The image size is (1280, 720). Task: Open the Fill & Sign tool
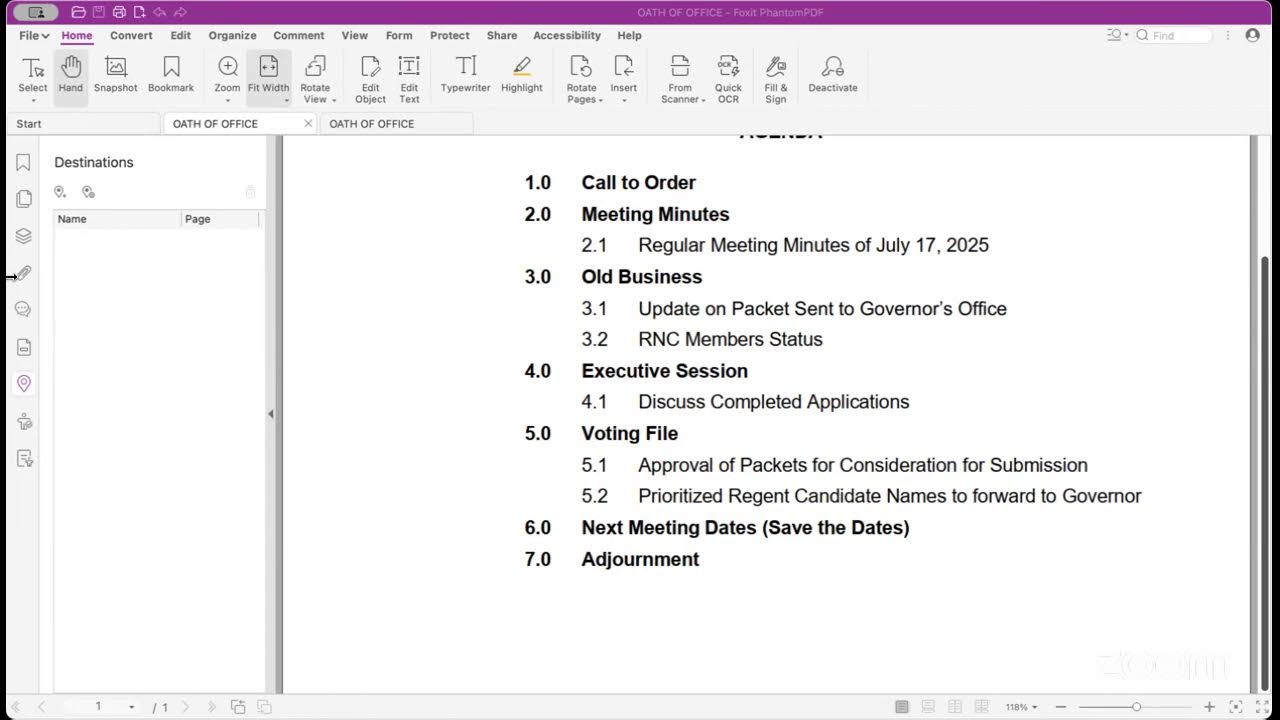pyautogui.click(x=776, y=78)
